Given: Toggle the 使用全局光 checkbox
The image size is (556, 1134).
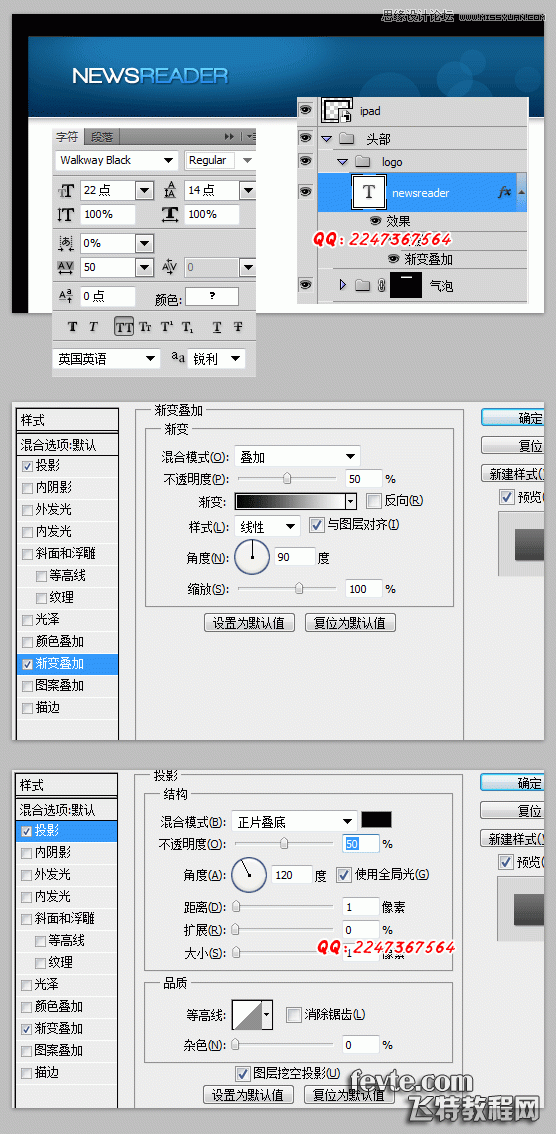Looking at the screenshot, I should point(343,874).
